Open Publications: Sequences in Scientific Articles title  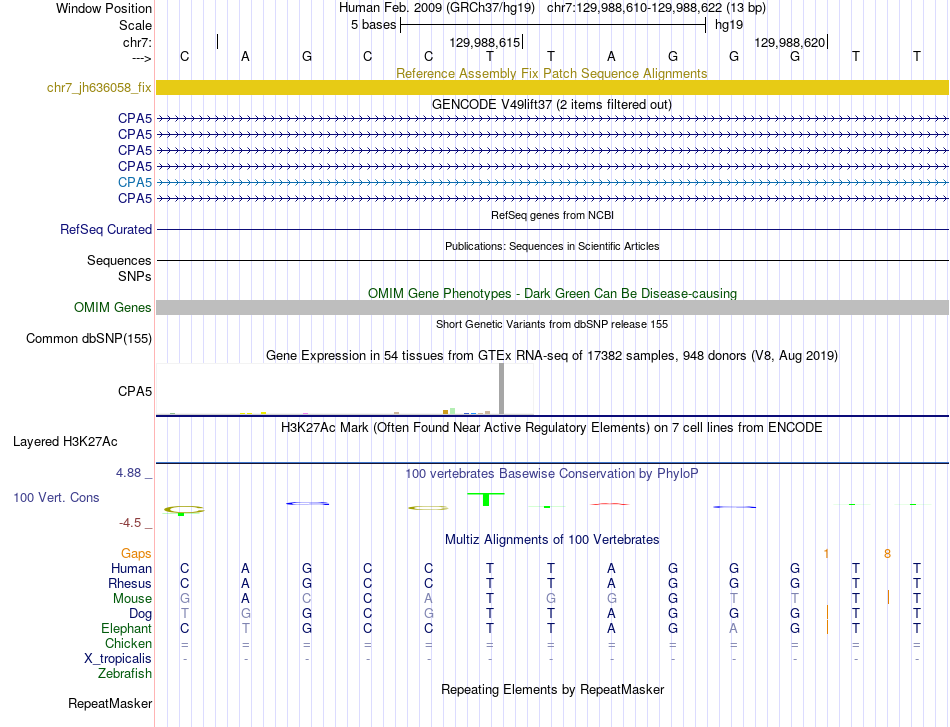[552, 246]
